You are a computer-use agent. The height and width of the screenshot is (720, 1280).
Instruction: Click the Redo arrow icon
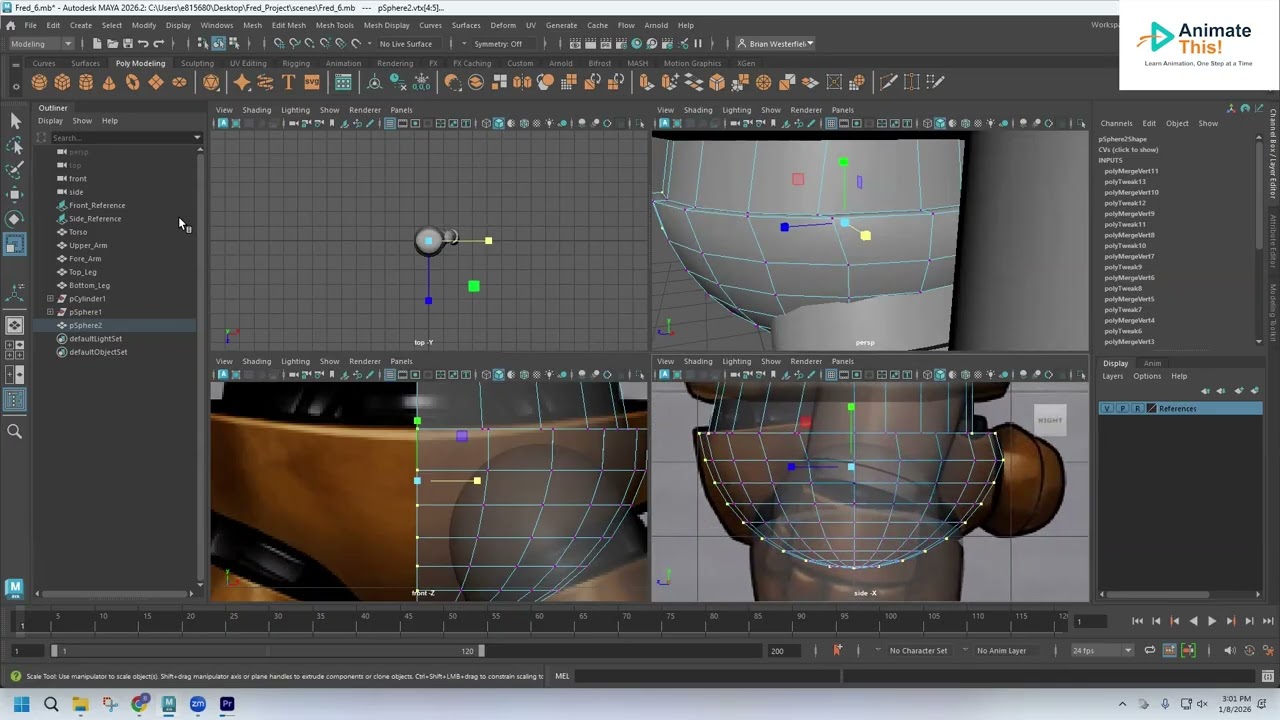point(158,43)
